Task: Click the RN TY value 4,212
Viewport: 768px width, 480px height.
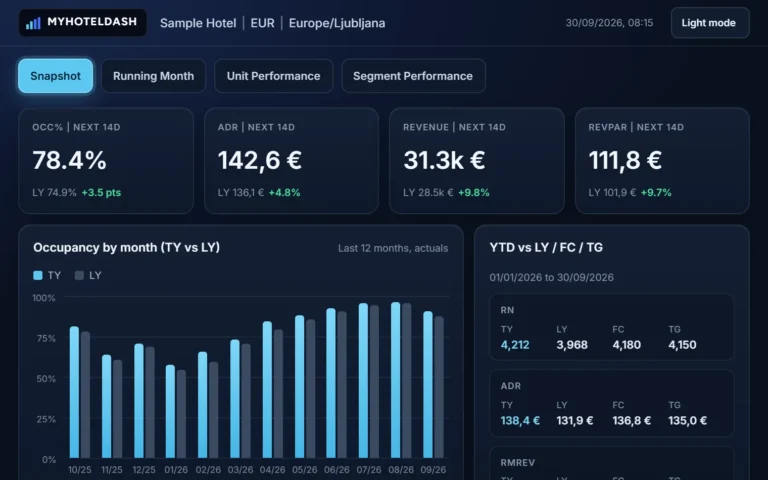Action: pos(515,345)
